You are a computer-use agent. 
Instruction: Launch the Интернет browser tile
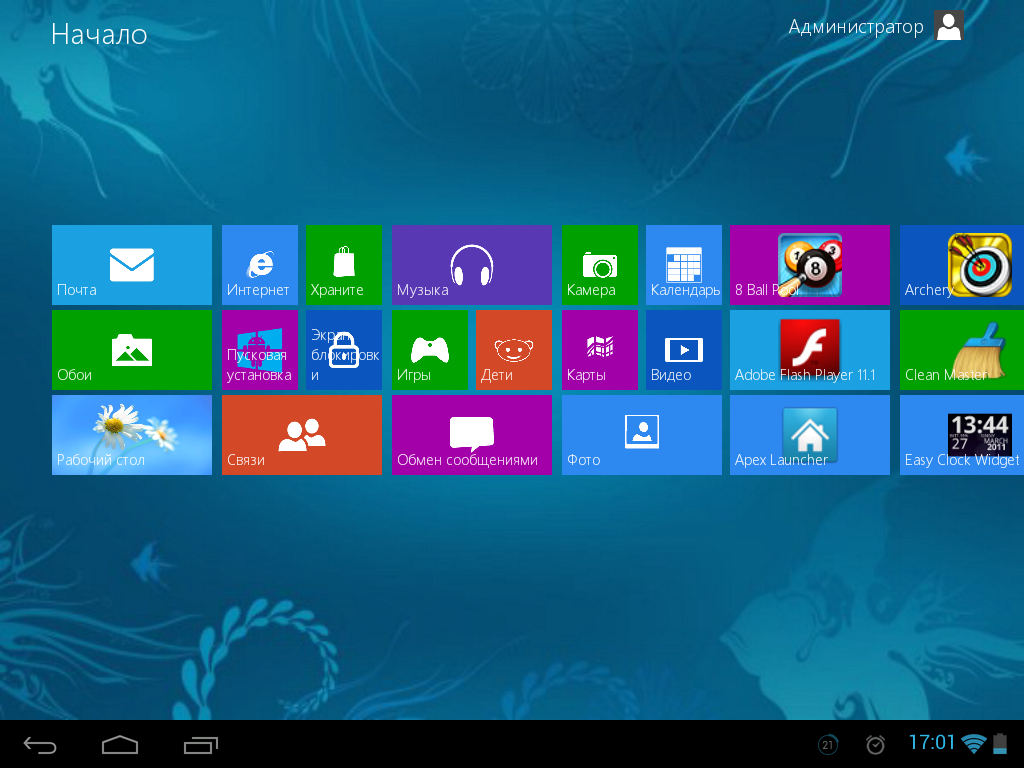click(x=260, y=264)
